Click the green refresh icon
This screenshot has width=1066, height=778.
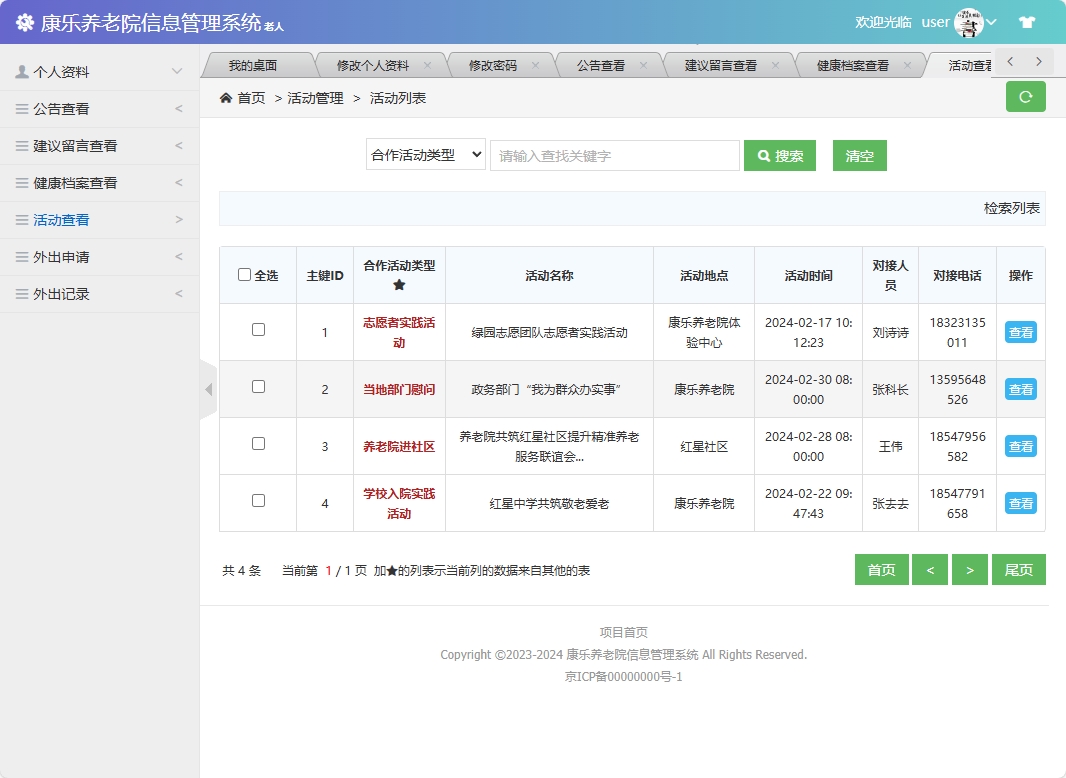pos(1025,97)
